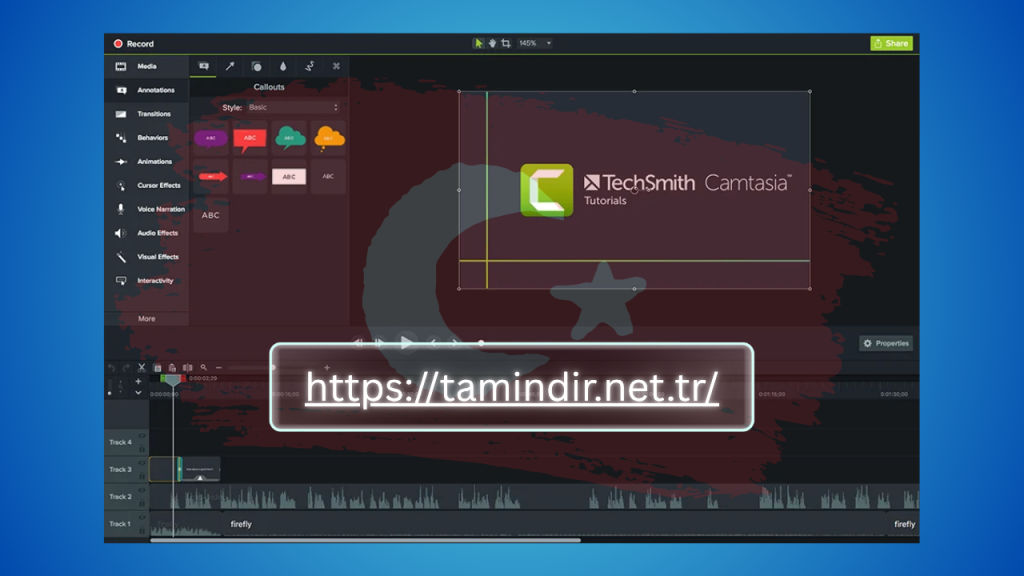Copy the selected timeline media
This screenshot has width=1024, height=576.
click(x=157, y=368)
